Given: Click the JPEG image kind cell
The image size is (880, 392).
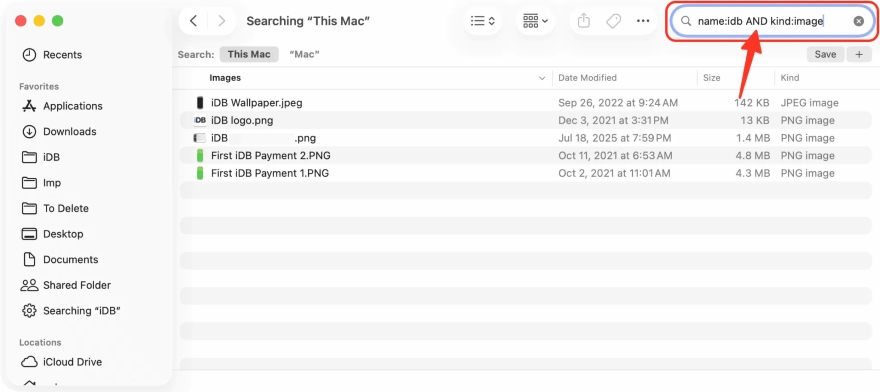Looking at the screenshot, I should click(x=809, y=103).
